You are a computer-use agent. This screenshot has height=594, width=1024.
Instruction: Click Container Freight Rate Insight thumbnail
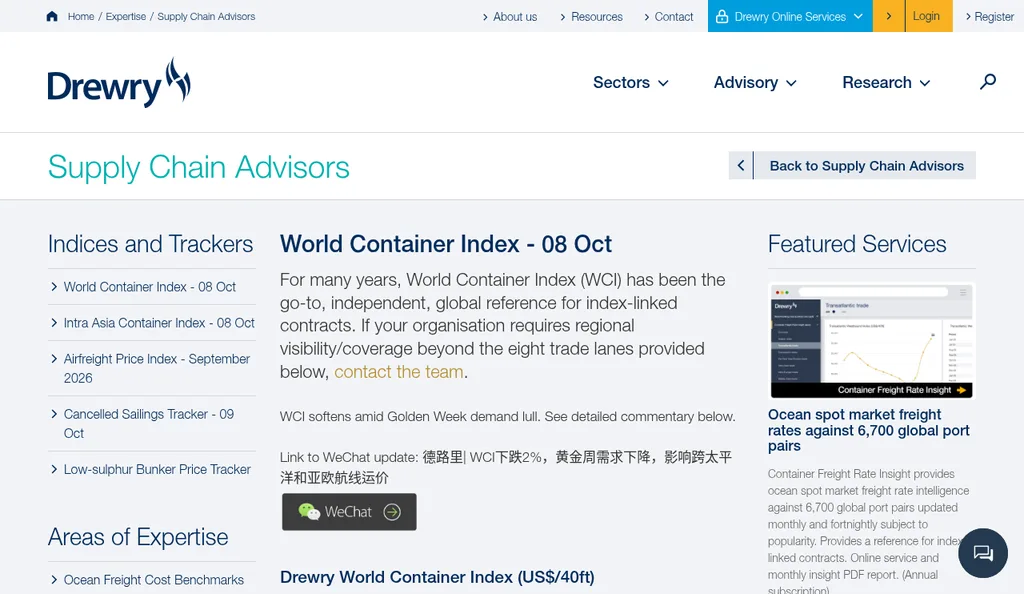872,340
